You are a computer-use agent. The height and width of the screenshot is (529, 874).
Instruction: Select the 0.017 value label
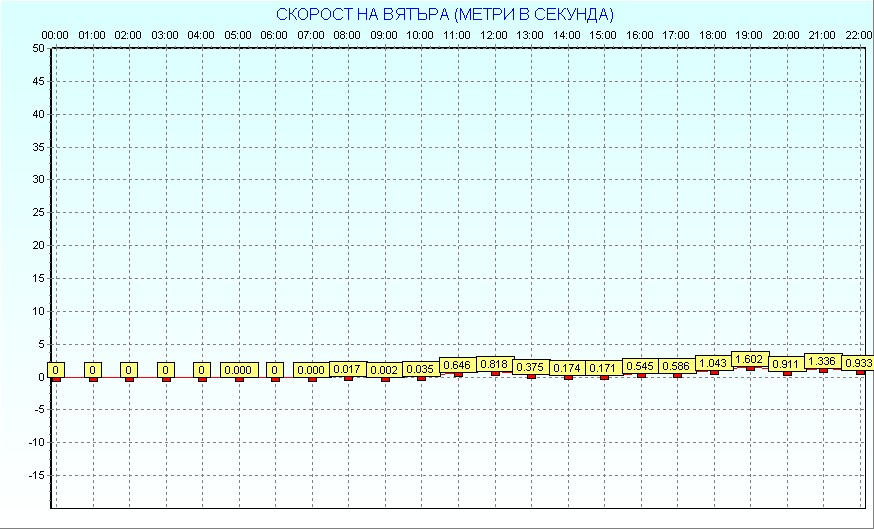click(x=348, y=369)
